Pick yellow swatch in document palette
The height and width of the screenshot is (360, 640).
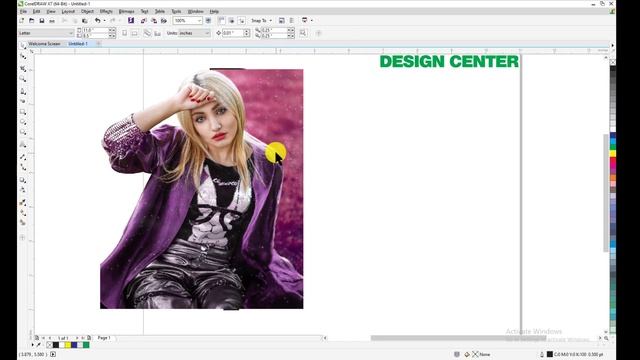tap(68, 345)
